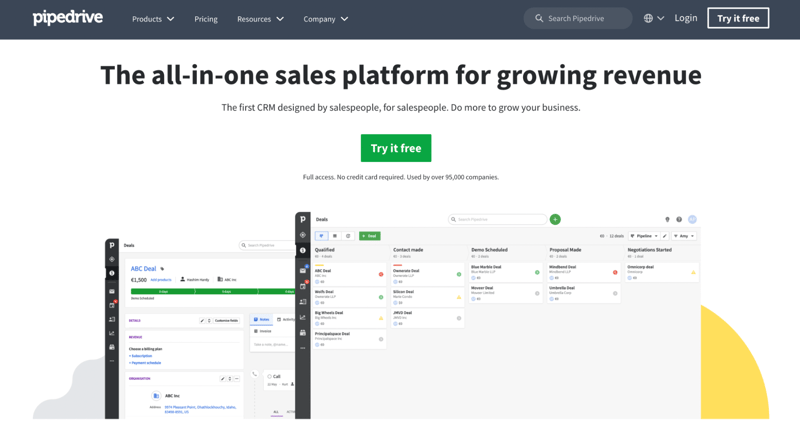The image size is (800, 427).
Task: Open the Pricing page
Action: 206,19
